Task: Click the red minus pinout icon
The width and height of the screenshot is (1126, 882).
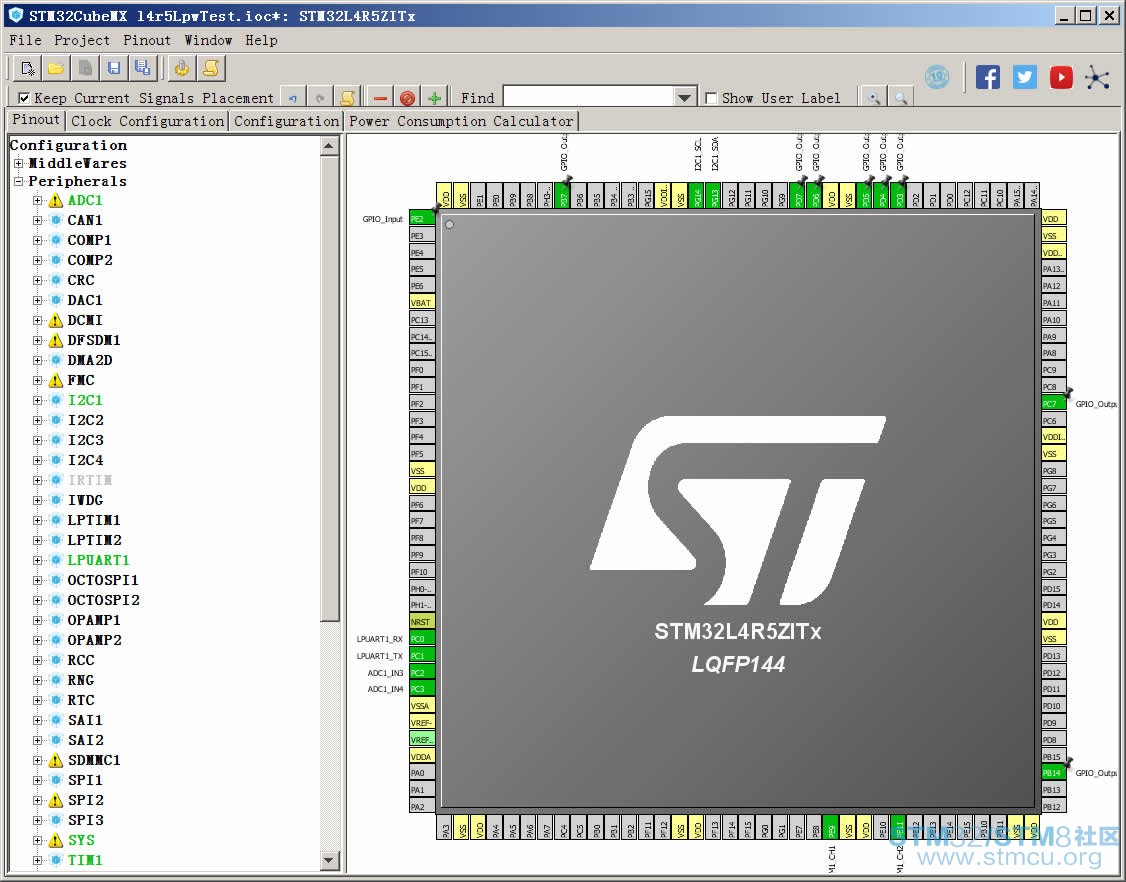Action: 380,98
